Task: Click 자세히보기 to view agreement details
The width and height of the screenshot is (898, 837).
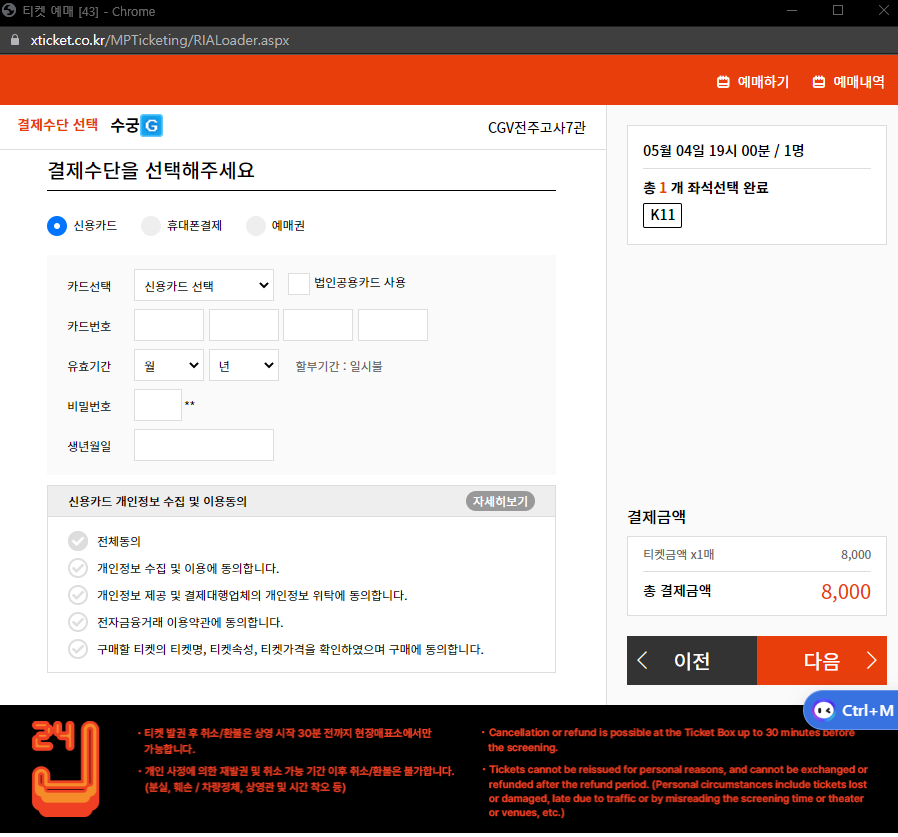Action: pos(500,501)
